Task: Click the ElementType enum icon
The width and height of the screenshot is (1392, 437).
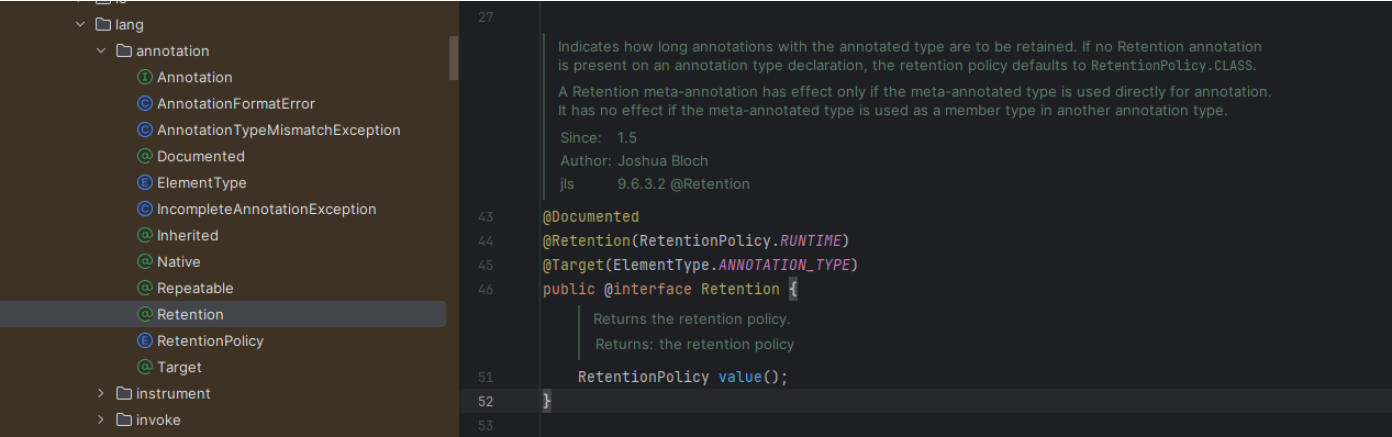Action: 144,183
